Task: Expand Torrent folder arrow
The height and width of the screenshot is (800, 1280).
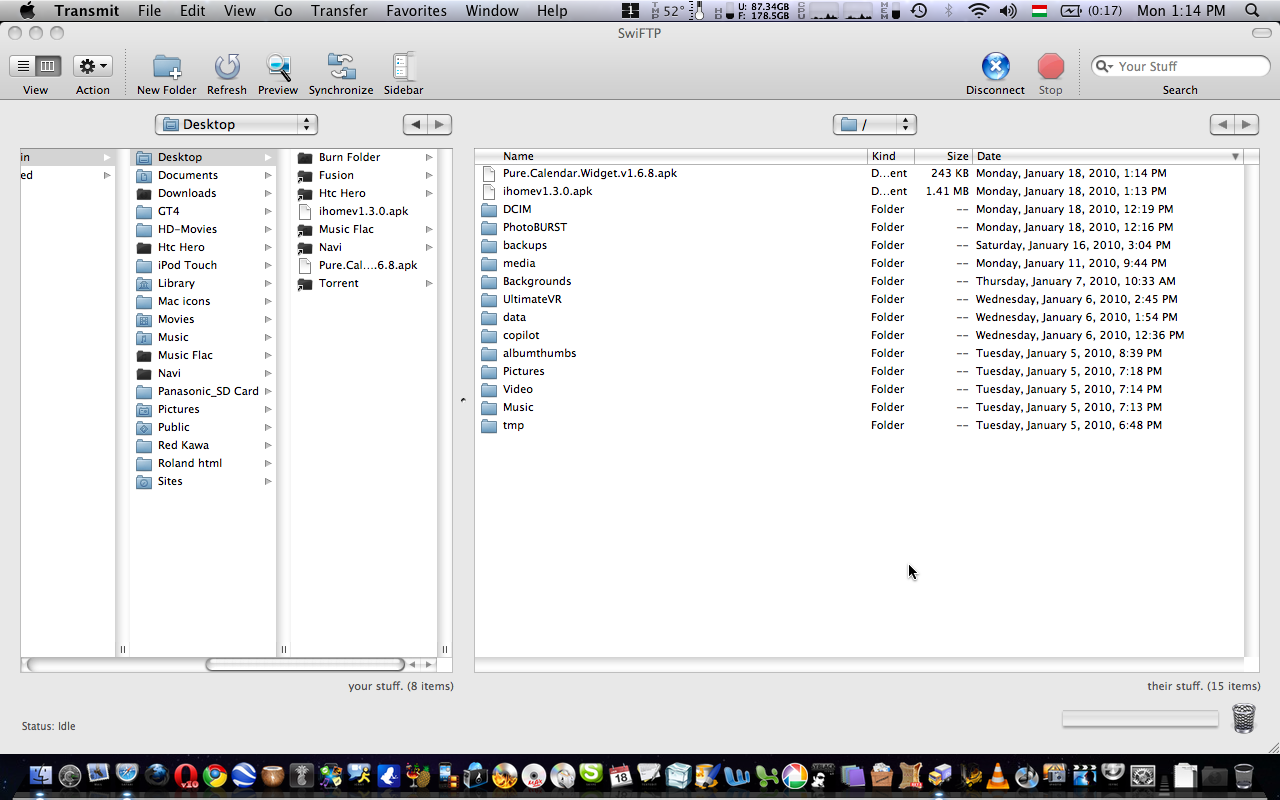Action: (429, 283)
